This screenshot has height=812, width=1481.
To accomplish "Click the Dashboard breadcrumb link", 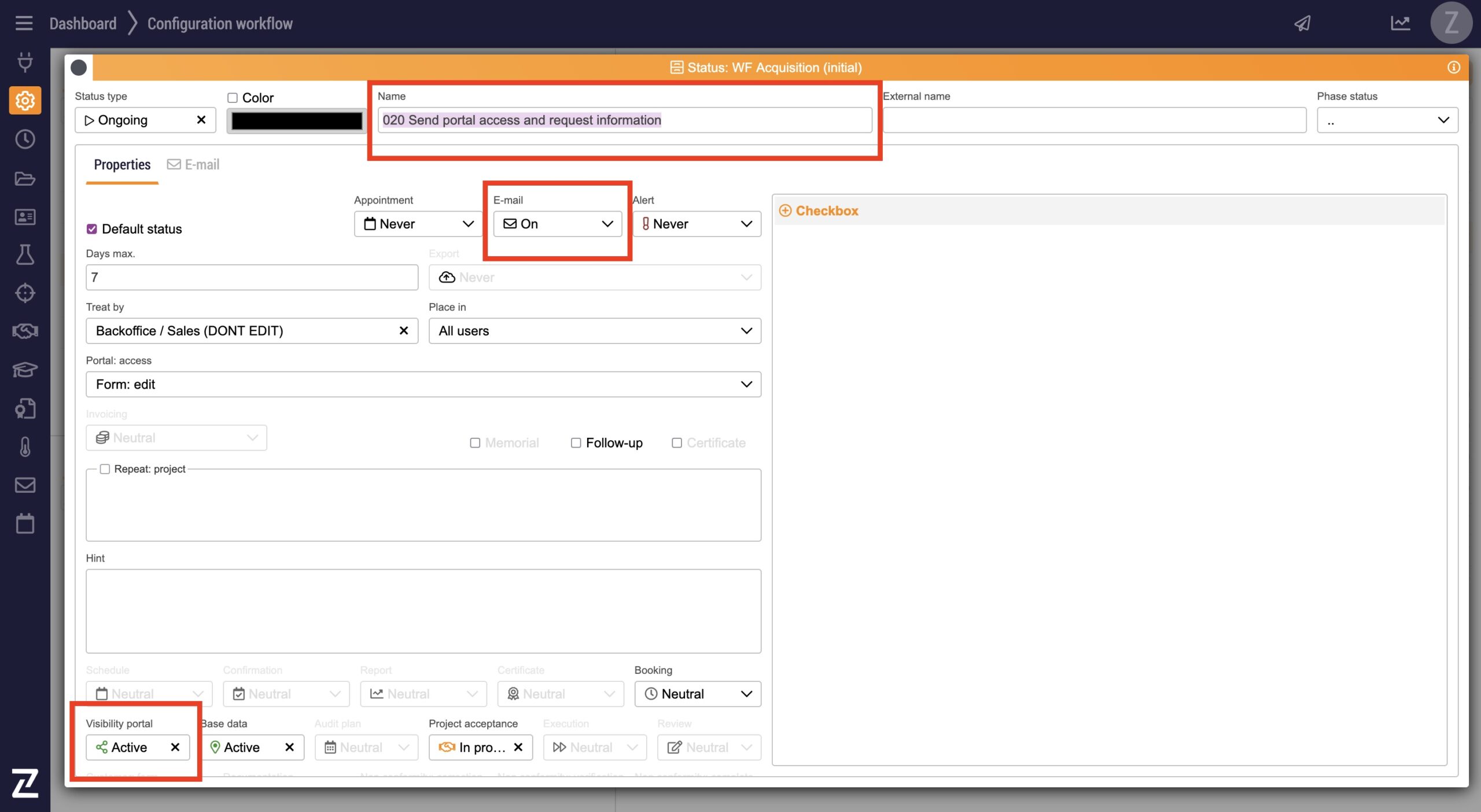I will tap(83, 24).
